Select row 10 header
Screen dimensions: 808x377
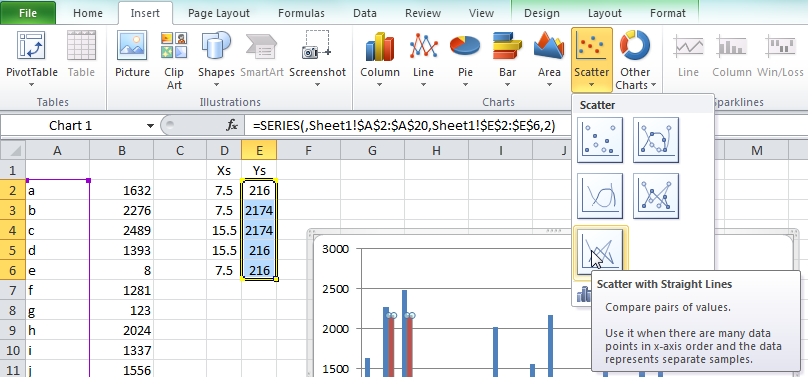click(13, 350)
